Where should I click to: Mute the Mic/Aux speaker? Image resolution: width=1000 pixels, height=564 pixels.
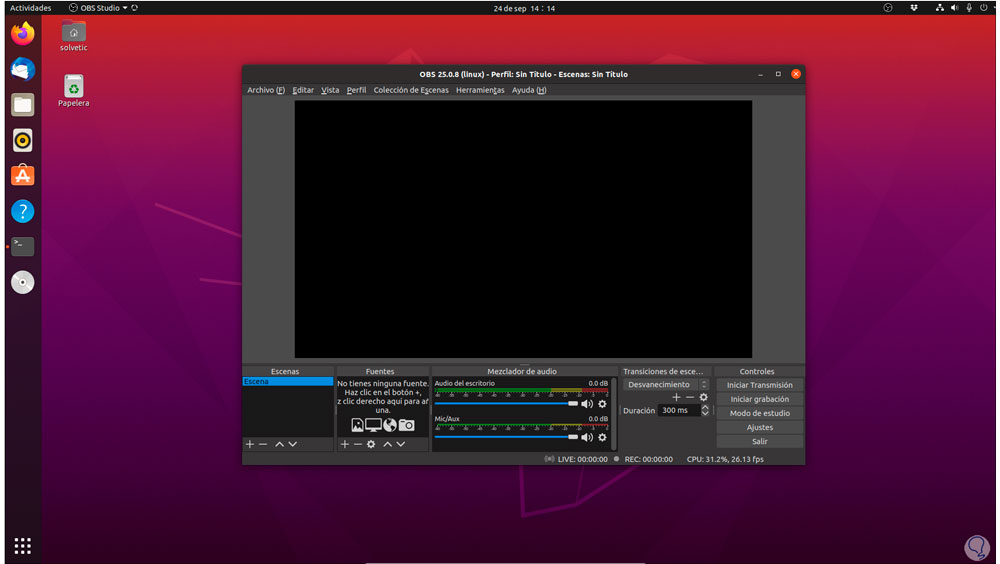(x=587, y=437)
